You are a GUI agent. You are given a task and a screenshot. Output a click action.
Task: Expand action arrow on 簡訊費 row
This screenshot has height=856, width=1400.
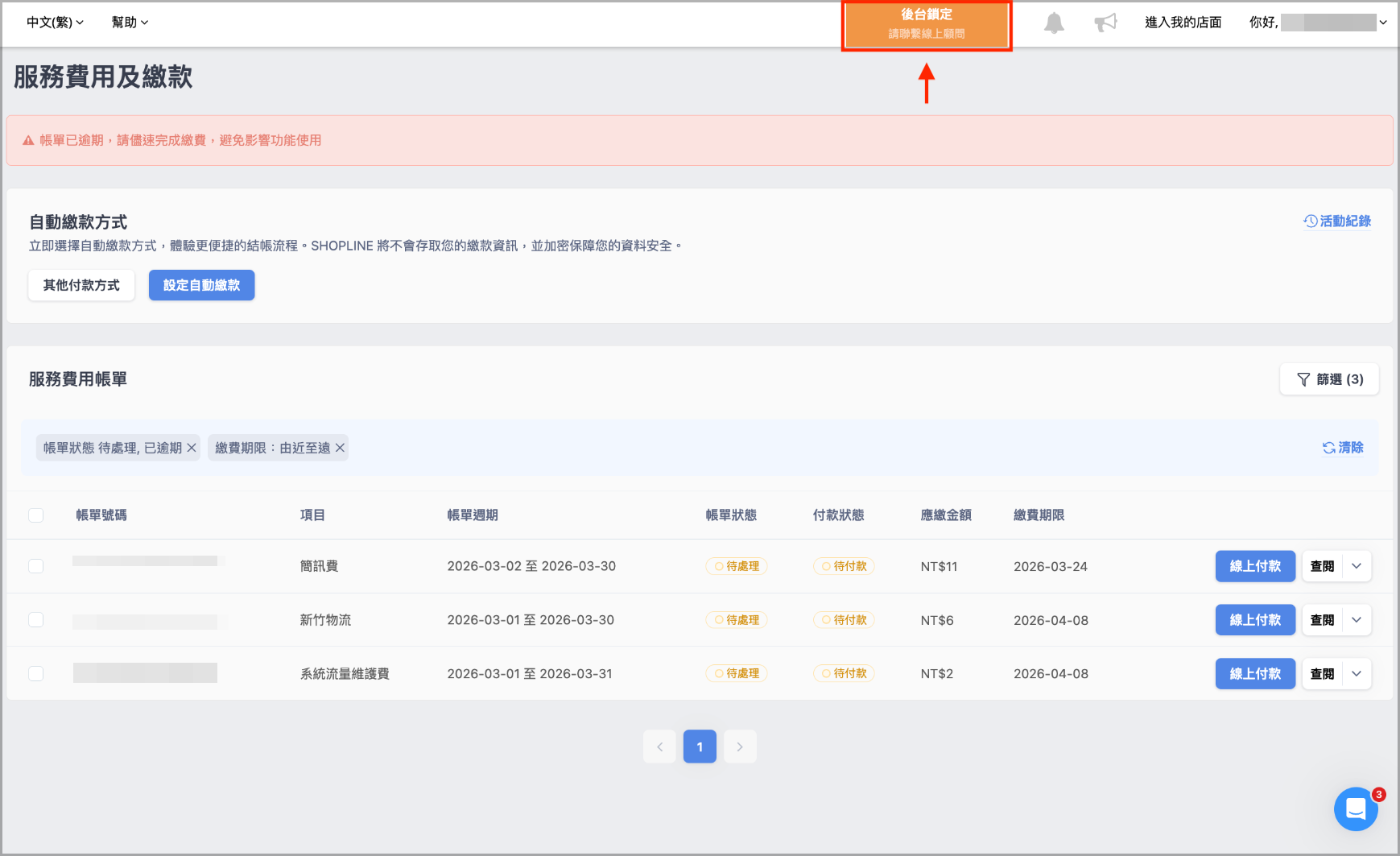point(1357,566)
